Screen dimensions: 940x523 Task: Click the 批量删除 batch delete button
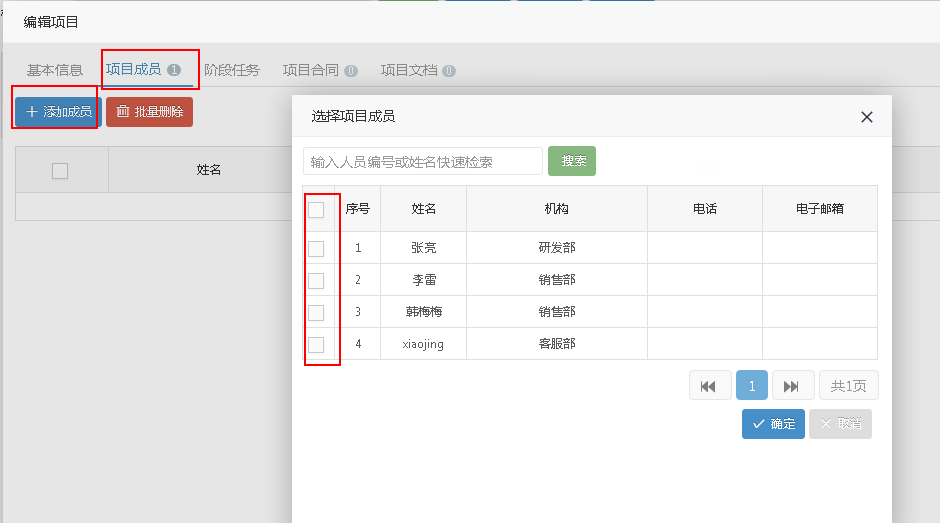coord(149,112)
